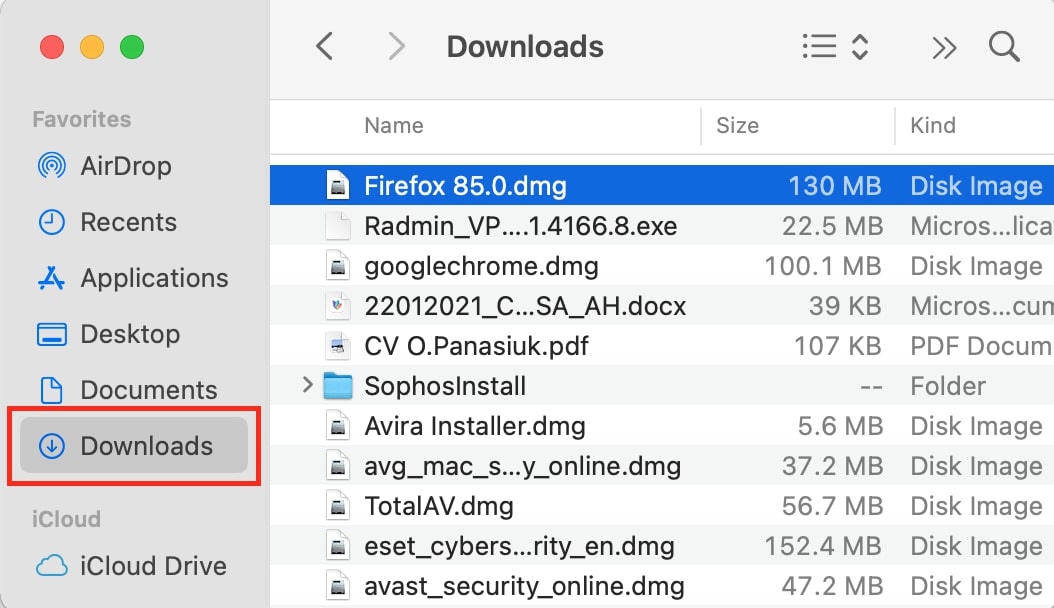Click the Applications sidebar icon
This screenshot has width=1054, height=608.
[52, 277]
